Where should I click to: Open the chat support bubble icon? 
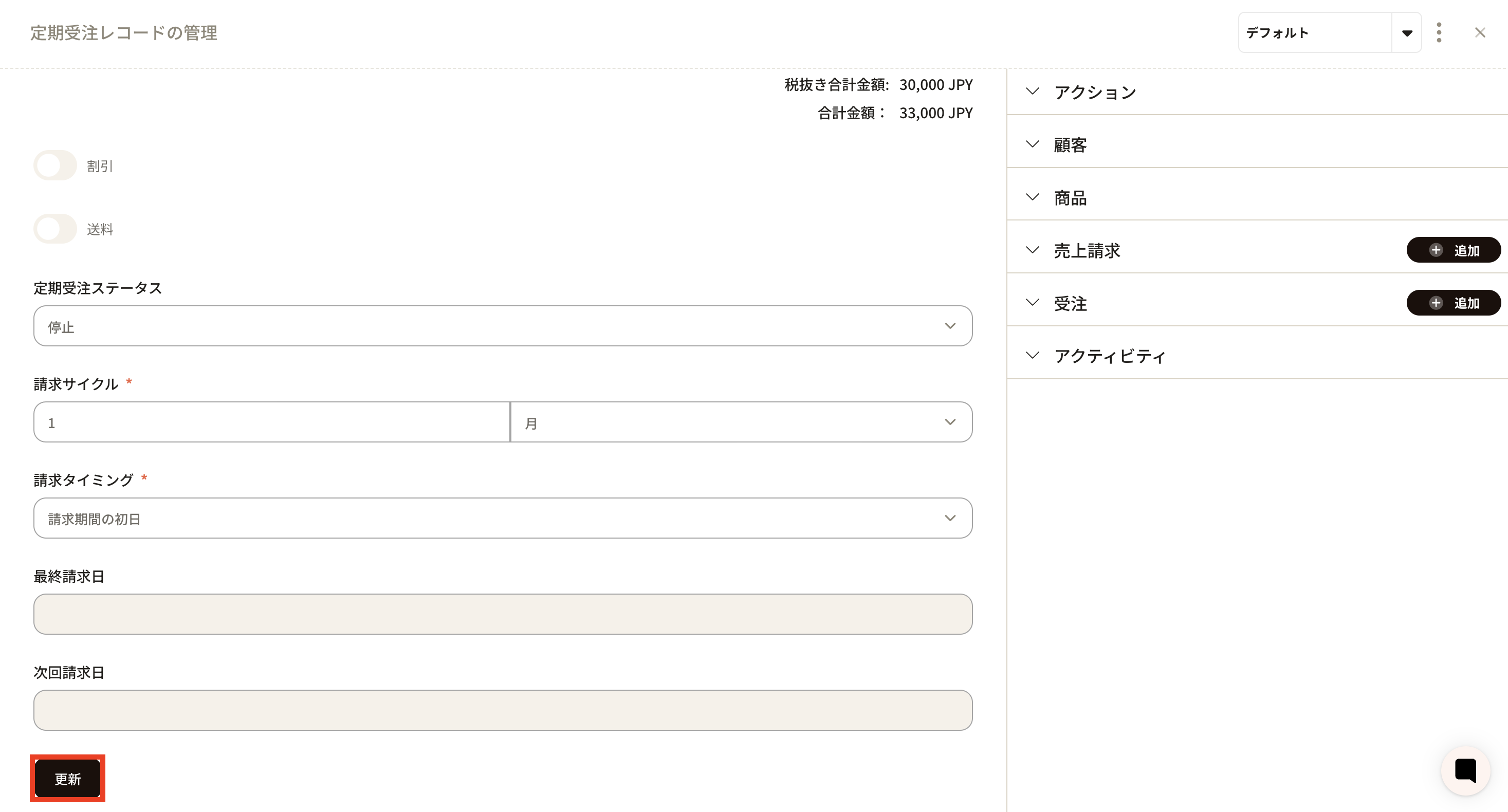1465,770
